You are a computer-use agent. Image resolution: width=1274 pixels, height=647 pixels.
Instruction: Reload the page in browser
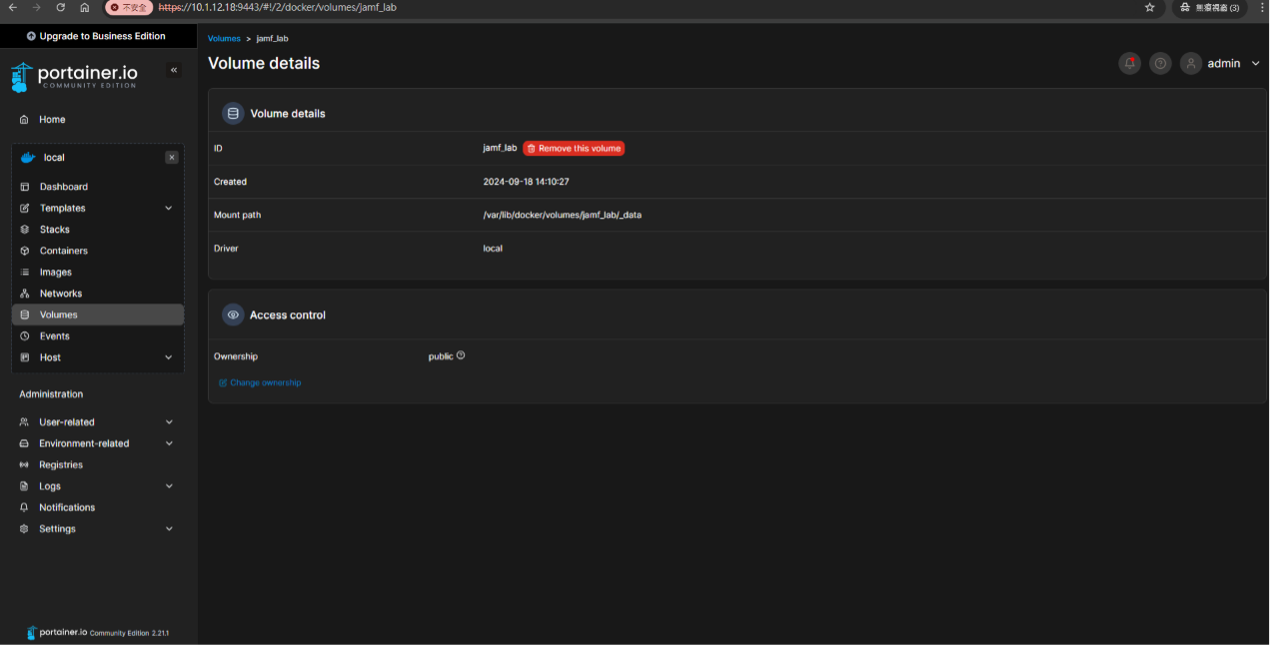[x=60, y=7]
